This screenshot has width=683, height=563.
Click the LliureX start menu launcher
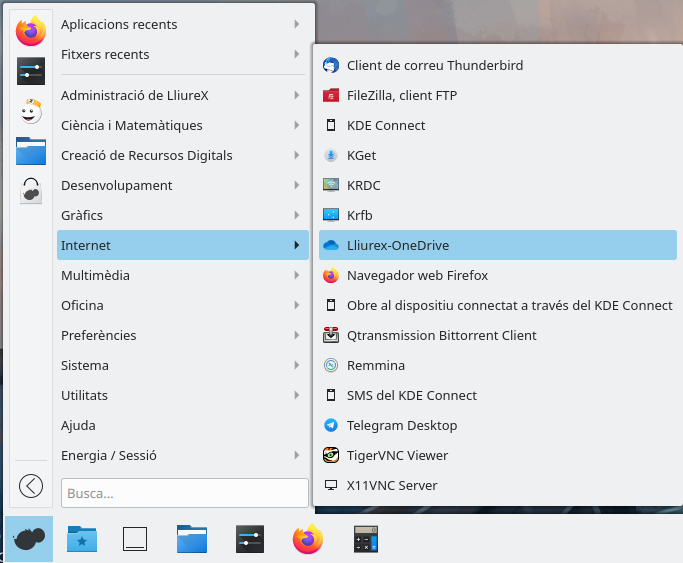pos(29,540)
